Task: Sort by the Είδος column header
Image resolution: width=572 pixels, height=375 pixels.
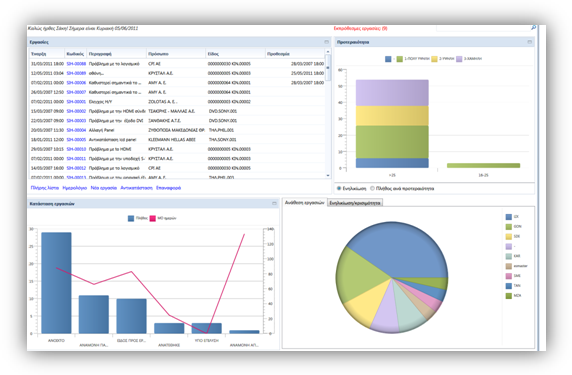Action: coord(236,54)
